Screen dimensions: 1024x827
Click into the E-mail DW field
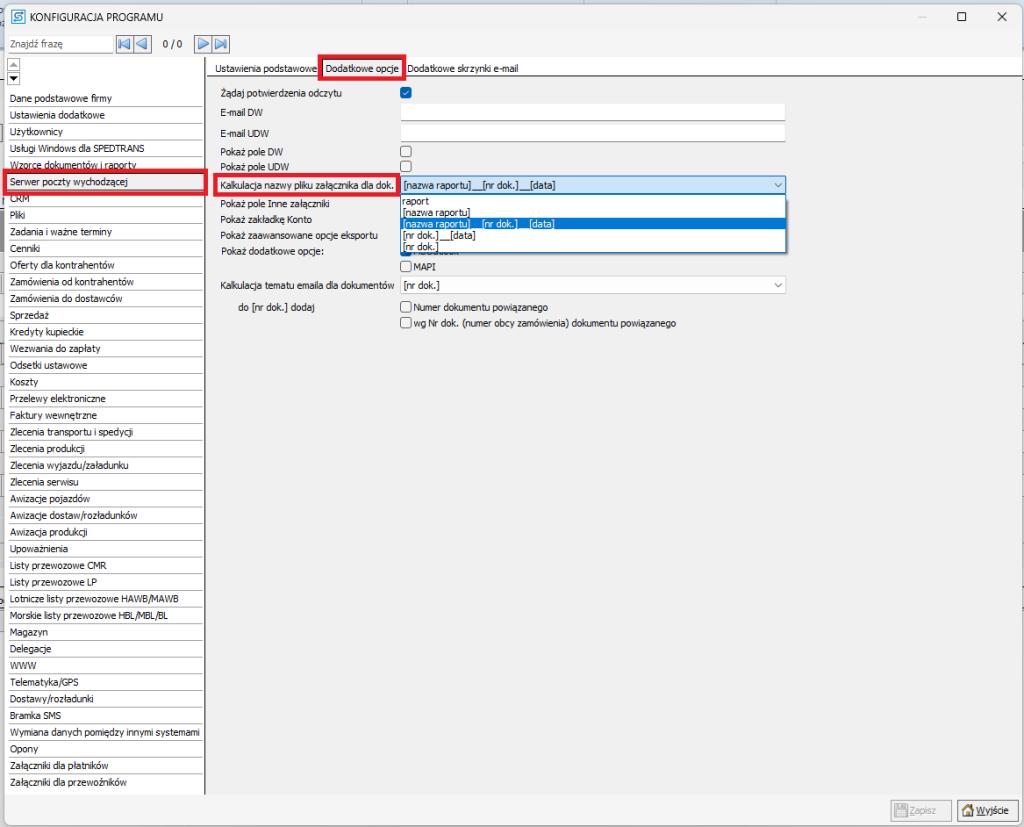pos(592,113)
